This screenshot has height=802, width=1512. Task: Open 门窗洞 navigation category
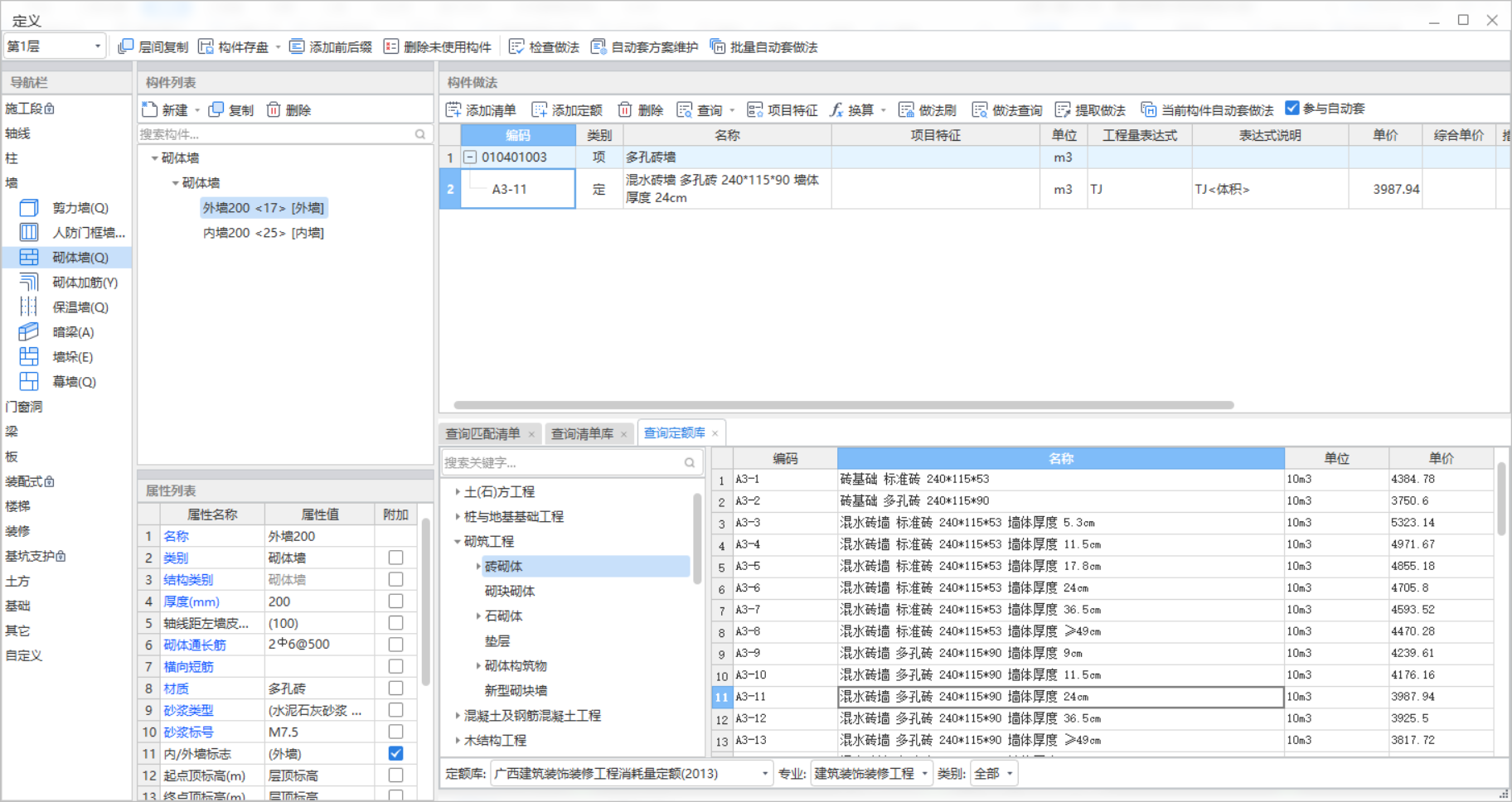[23, 407]
